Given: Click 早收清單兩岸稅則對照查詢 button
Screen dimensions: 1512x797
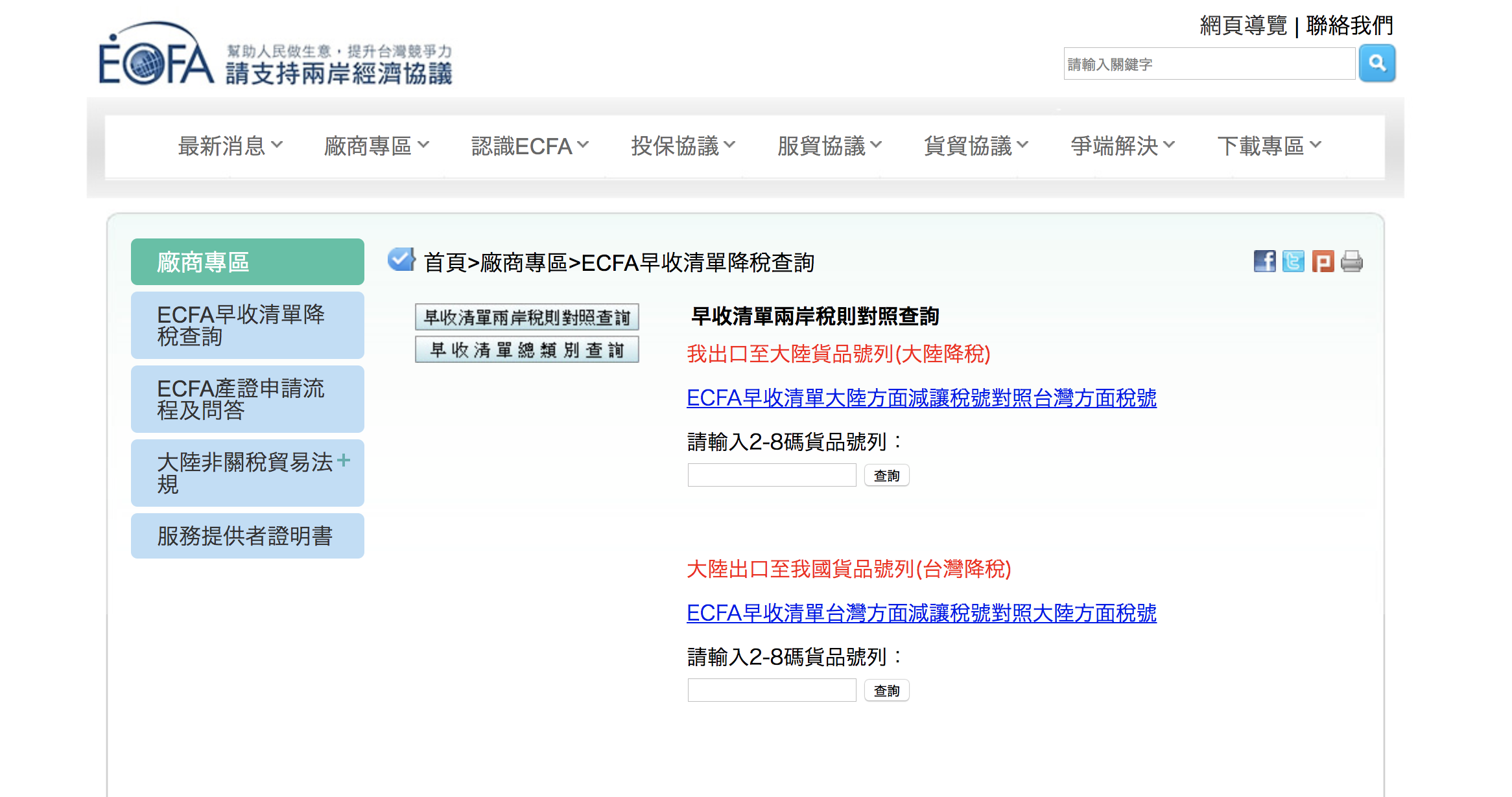Looking at the screenshot, I should pyautogui.click(x=526, y=318).
